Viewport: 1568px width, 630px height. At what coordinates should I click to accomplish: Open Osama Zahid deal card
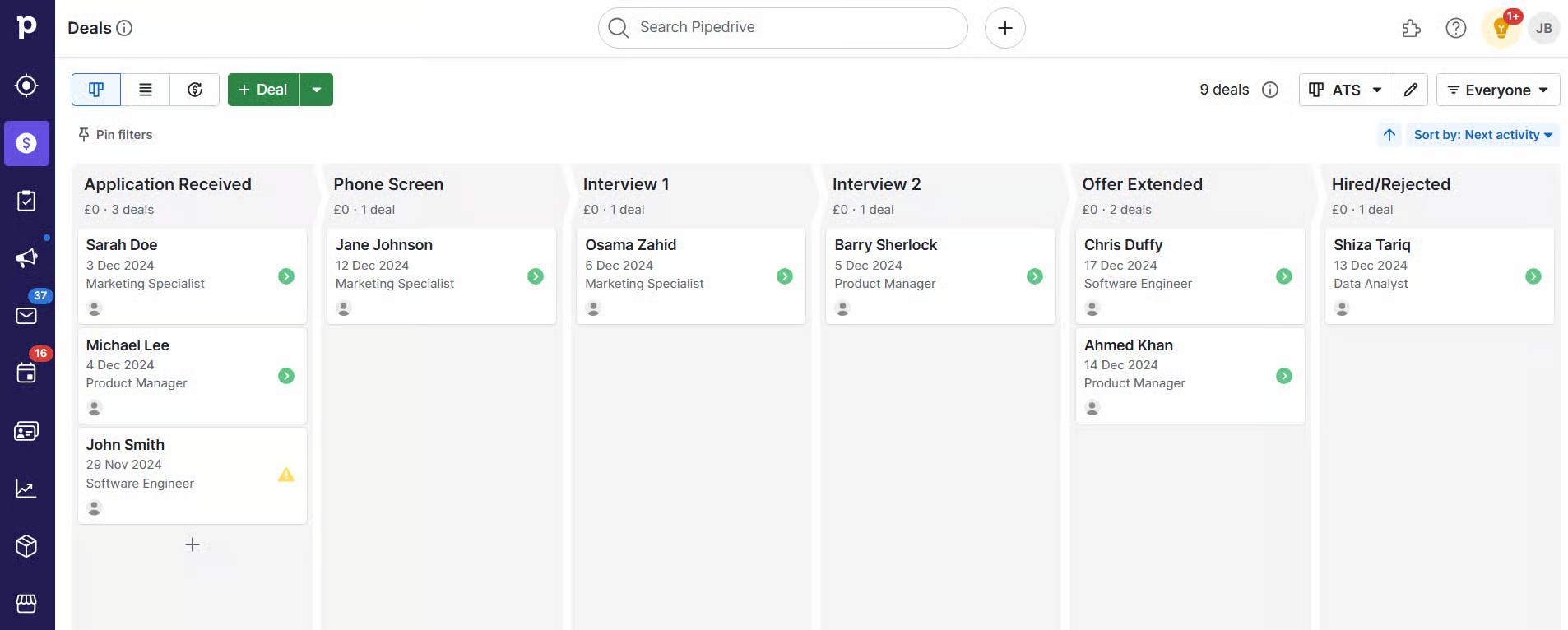(x=691, y=276)
